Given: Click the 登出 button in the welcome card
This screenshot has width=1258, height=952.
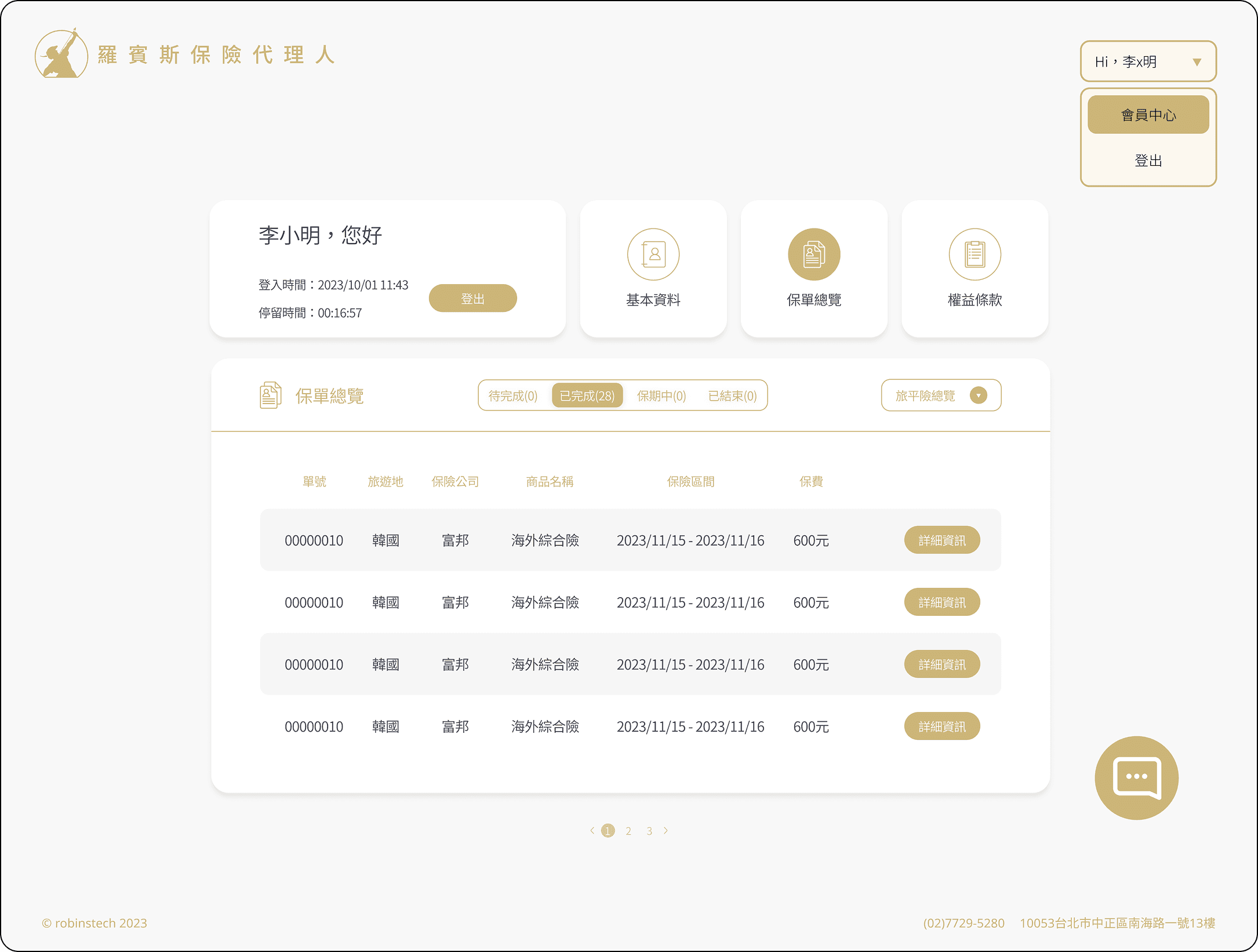Looking at the screenshot, I should click(x=472, y=298).
